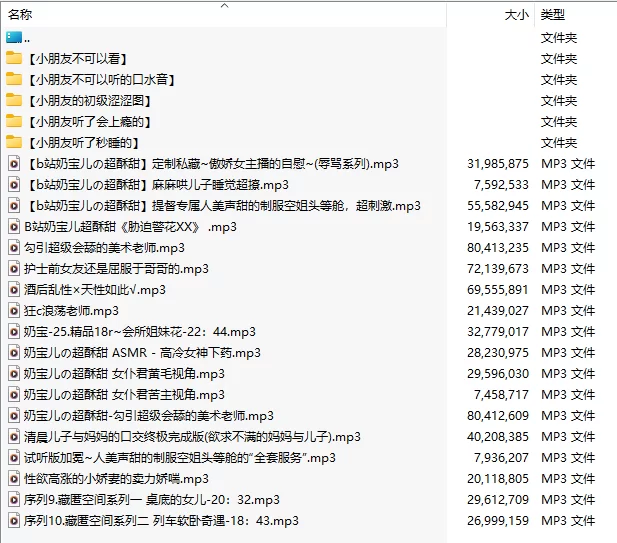Click the size value 29,612,709
The image size is (617, 543).
(498, 500)
